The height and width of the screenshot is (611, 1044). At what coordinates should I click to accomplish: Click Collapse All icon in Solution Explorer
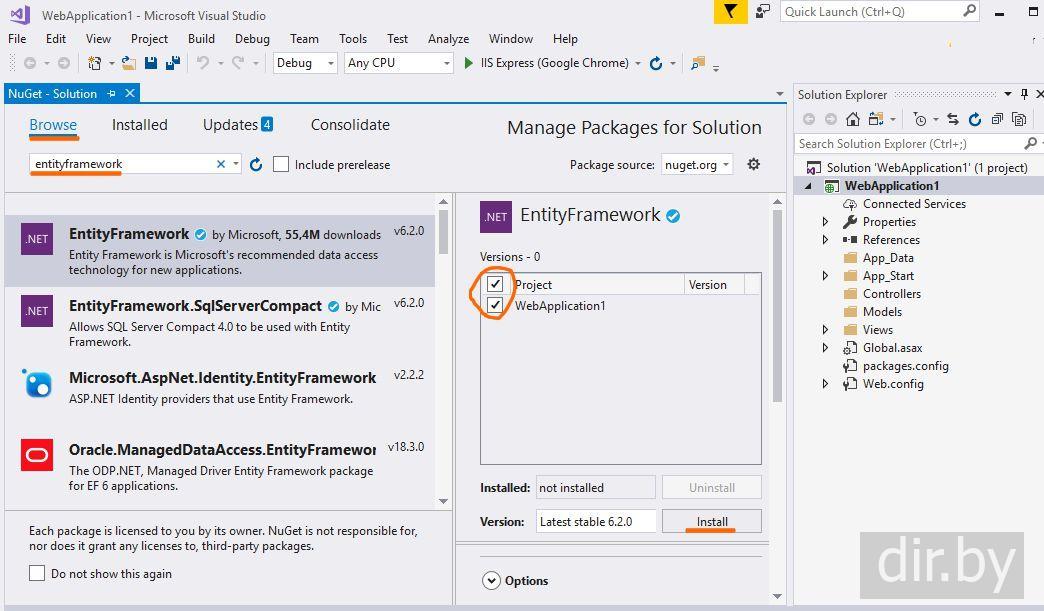click(x=998, y=119)
